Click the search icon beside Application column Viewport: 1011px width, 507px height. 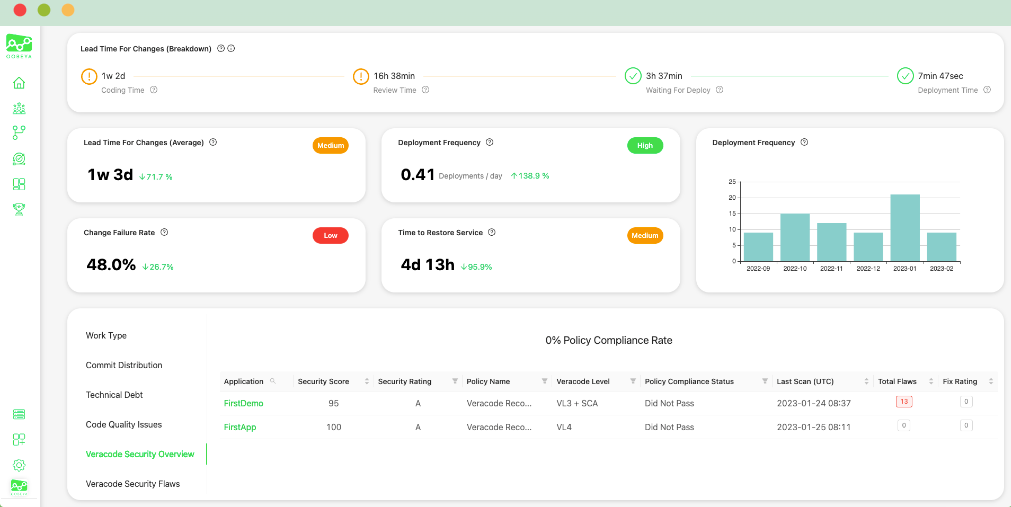click(x=272, y=381)
